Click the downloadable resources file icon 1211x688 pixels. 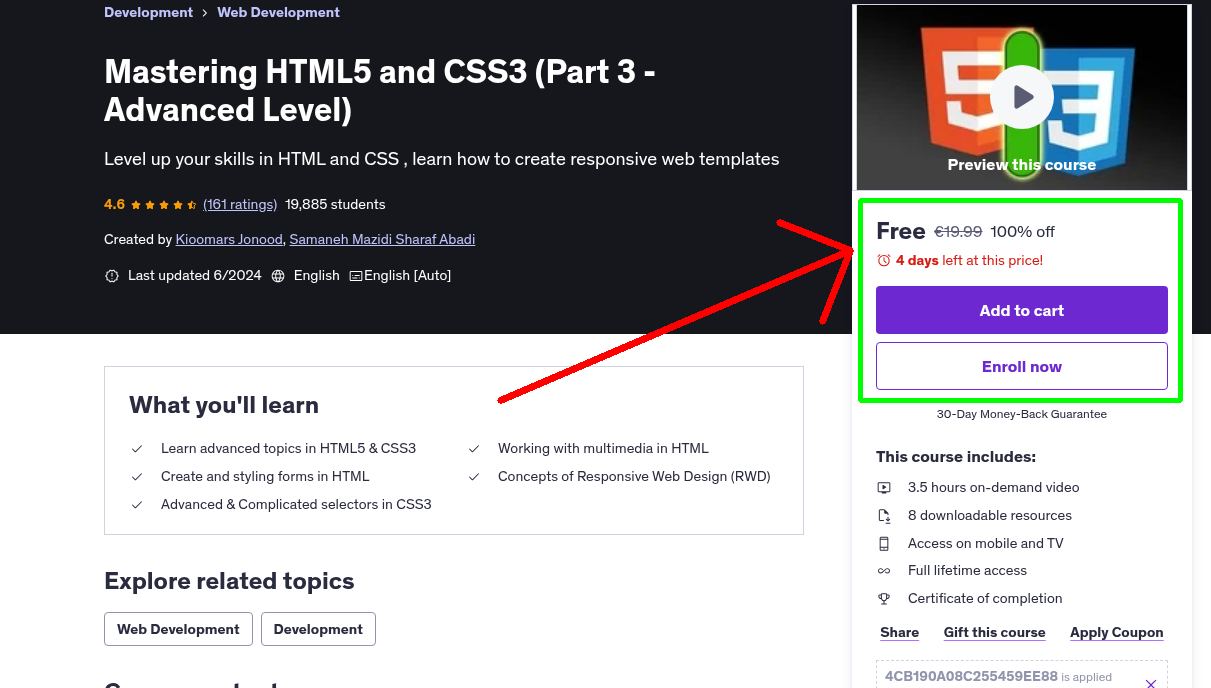pyautogui.click(x=884, y=516)
